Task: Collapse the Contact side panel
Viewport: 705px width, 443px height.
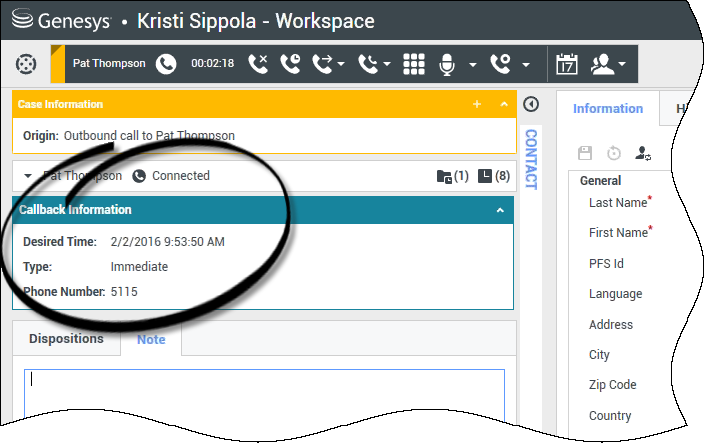Action: 531,104
